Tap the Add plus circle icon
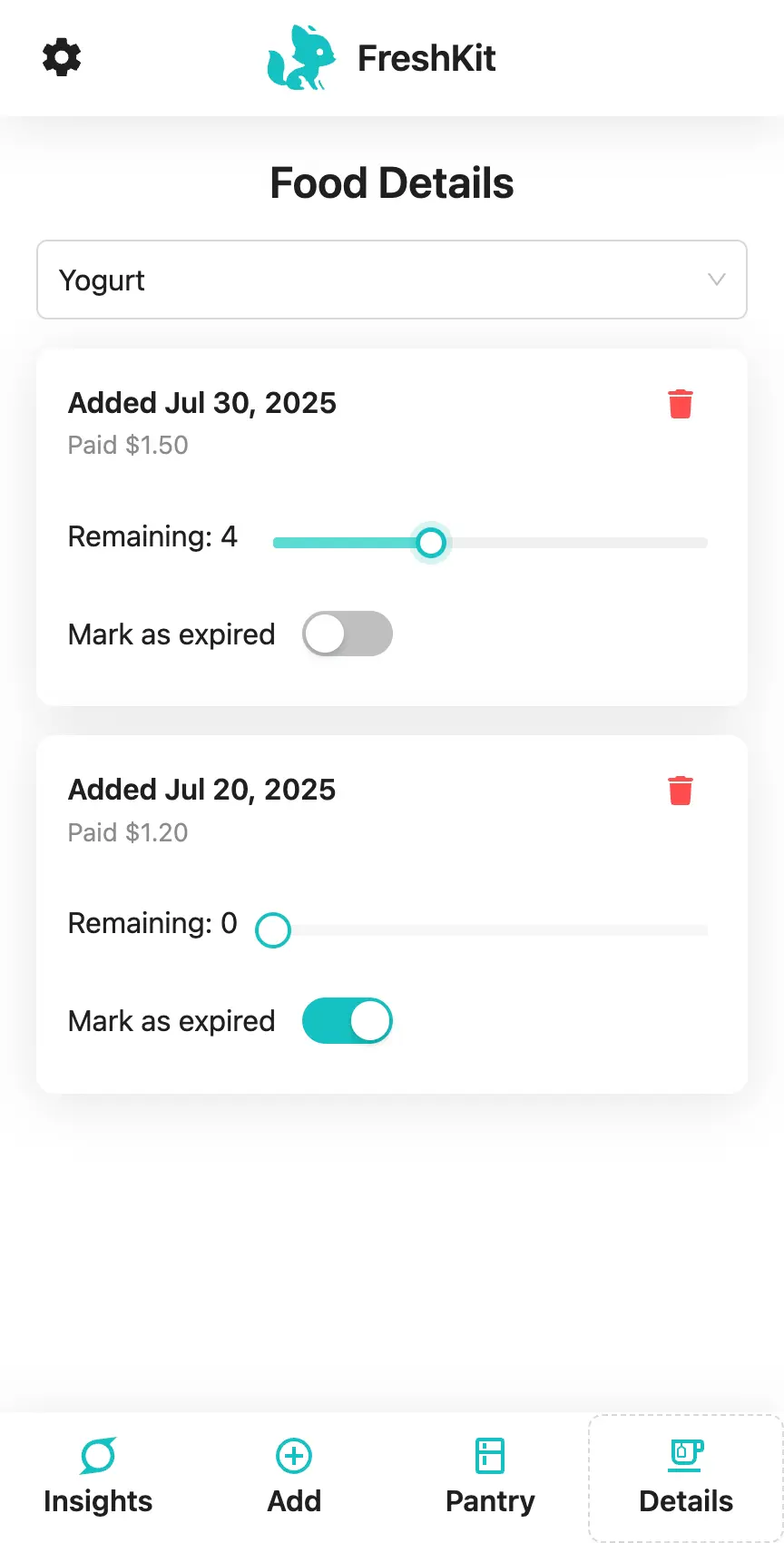 (294, 1456)
